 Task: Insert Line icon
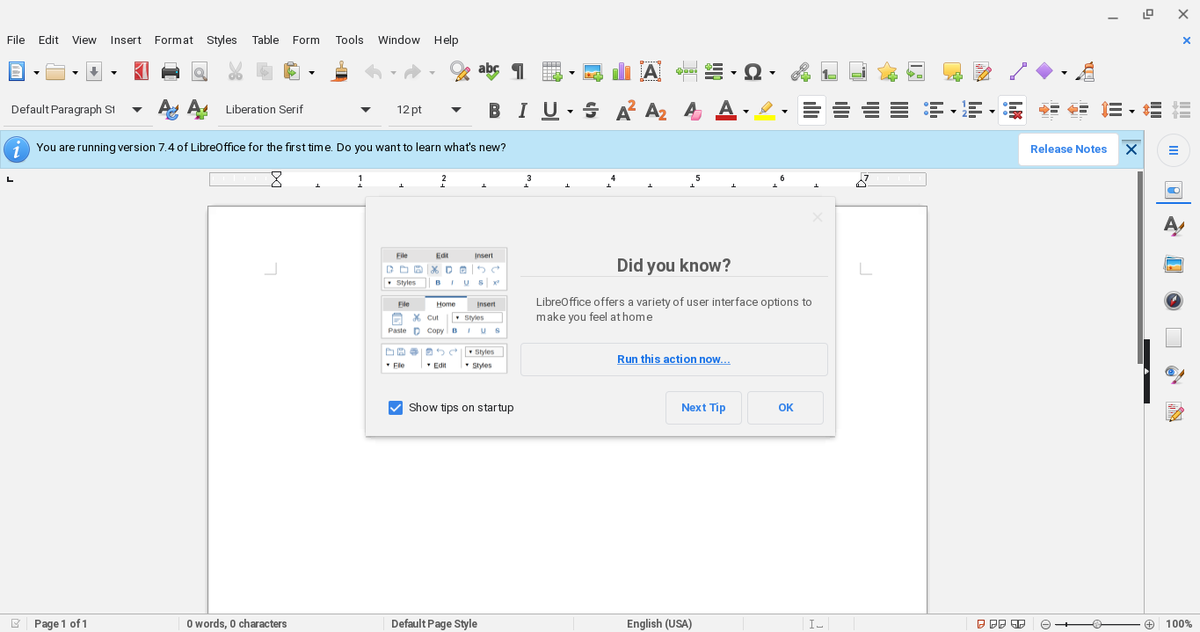1018,71
